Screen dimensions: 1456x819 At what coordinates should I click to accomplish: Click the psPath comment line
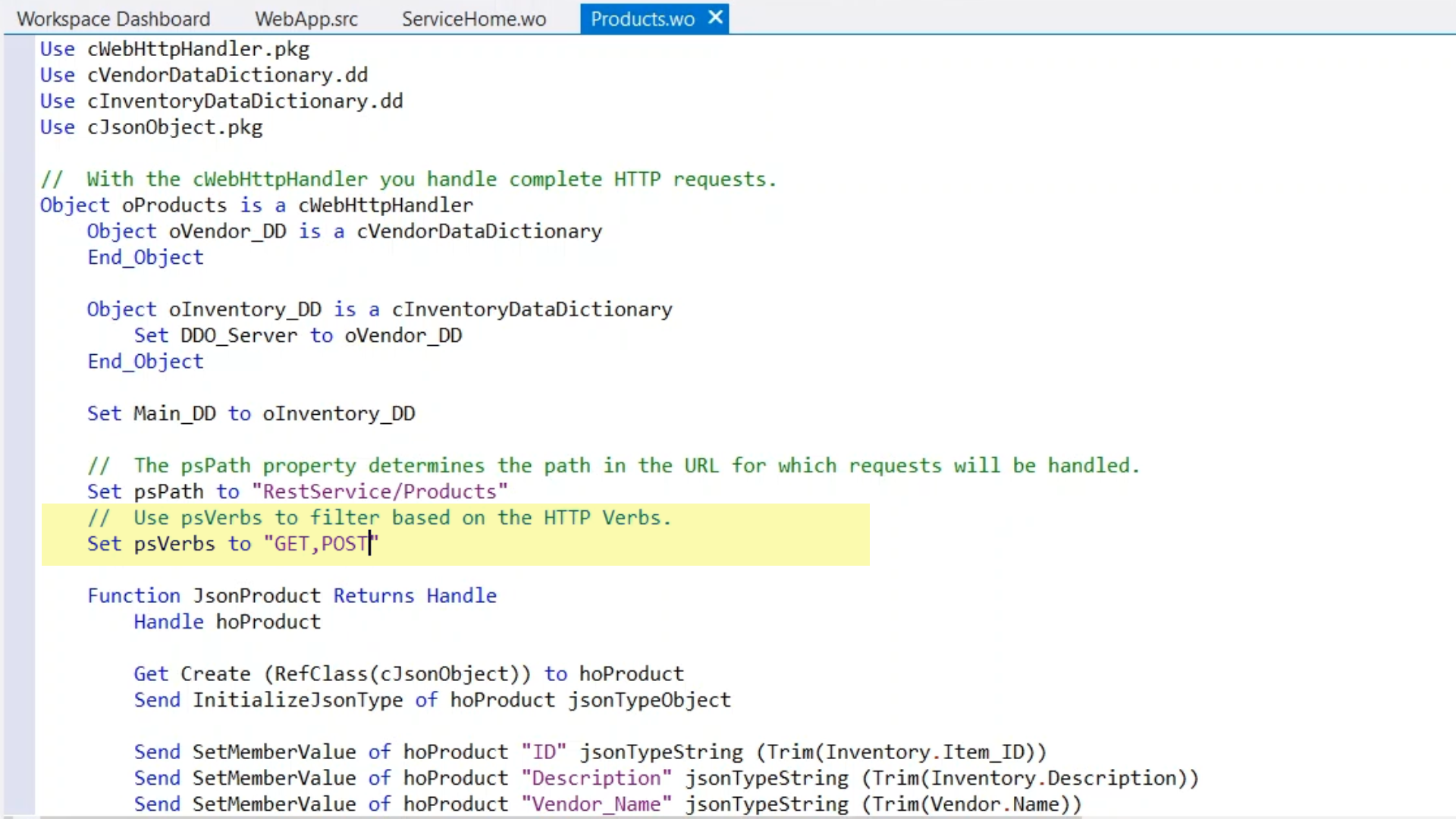coord(613,466)
